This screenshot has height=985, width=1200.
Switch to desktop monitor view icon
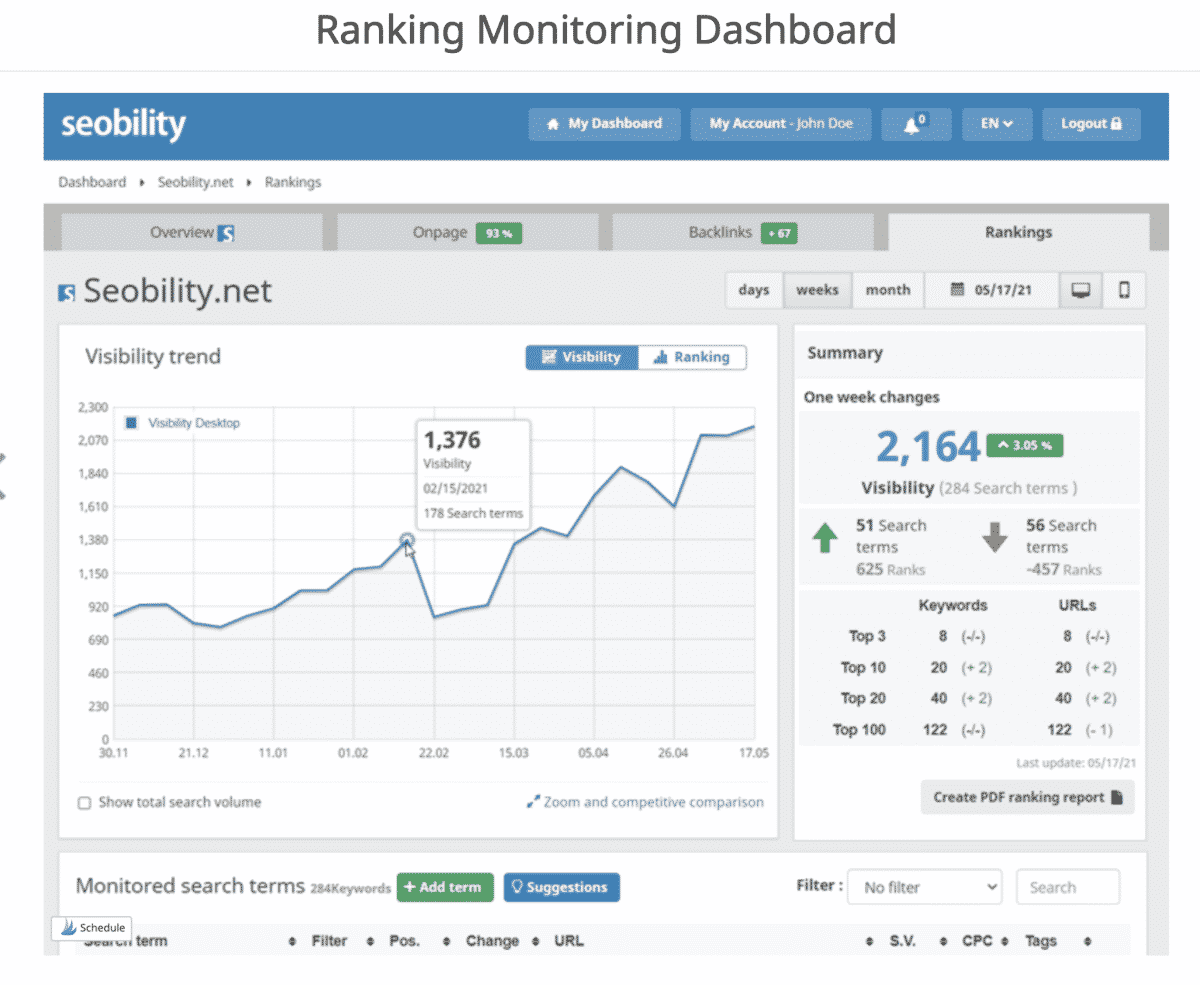coord(1080,290)
